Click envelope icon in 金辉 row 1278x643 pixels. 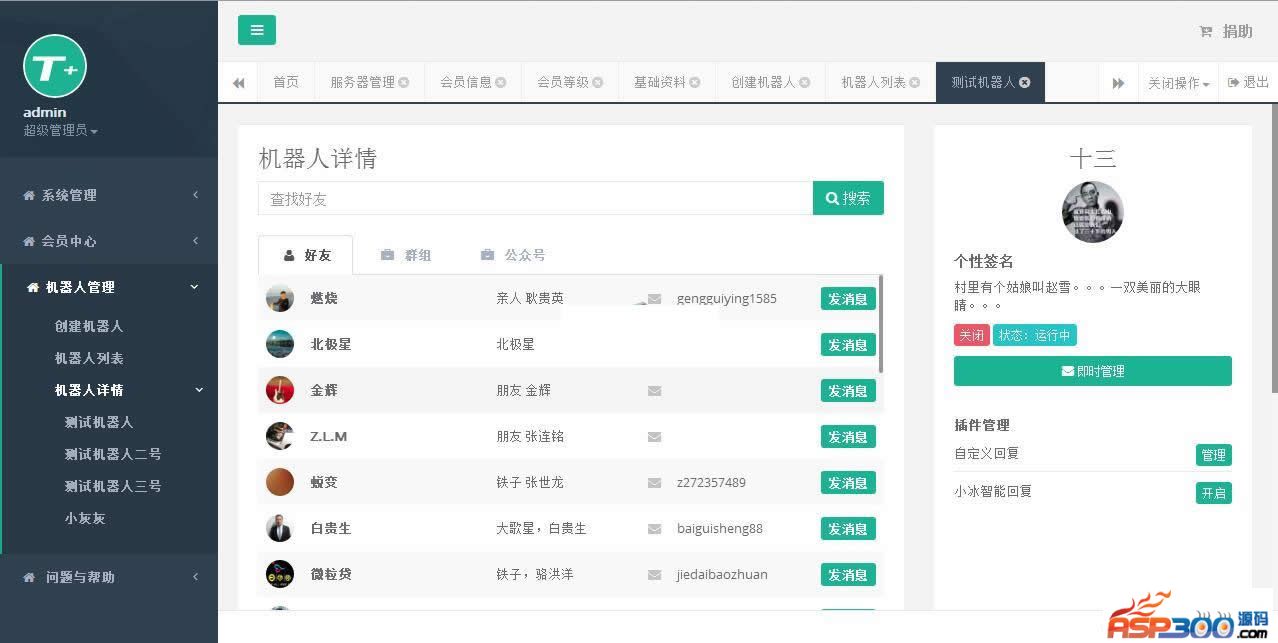pos(654,391)
